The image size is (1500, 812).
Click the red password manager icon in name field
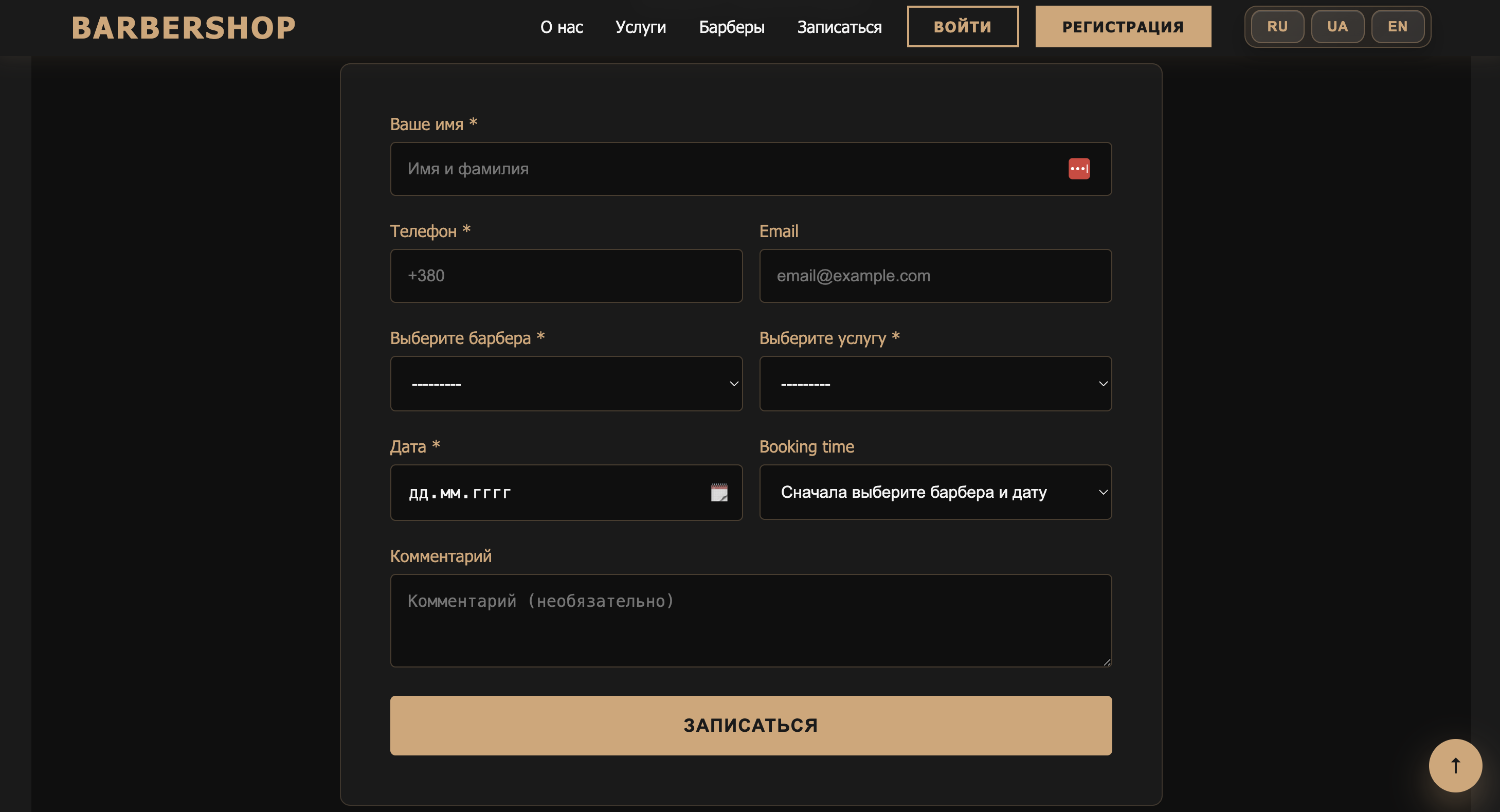coord(1078,169)
